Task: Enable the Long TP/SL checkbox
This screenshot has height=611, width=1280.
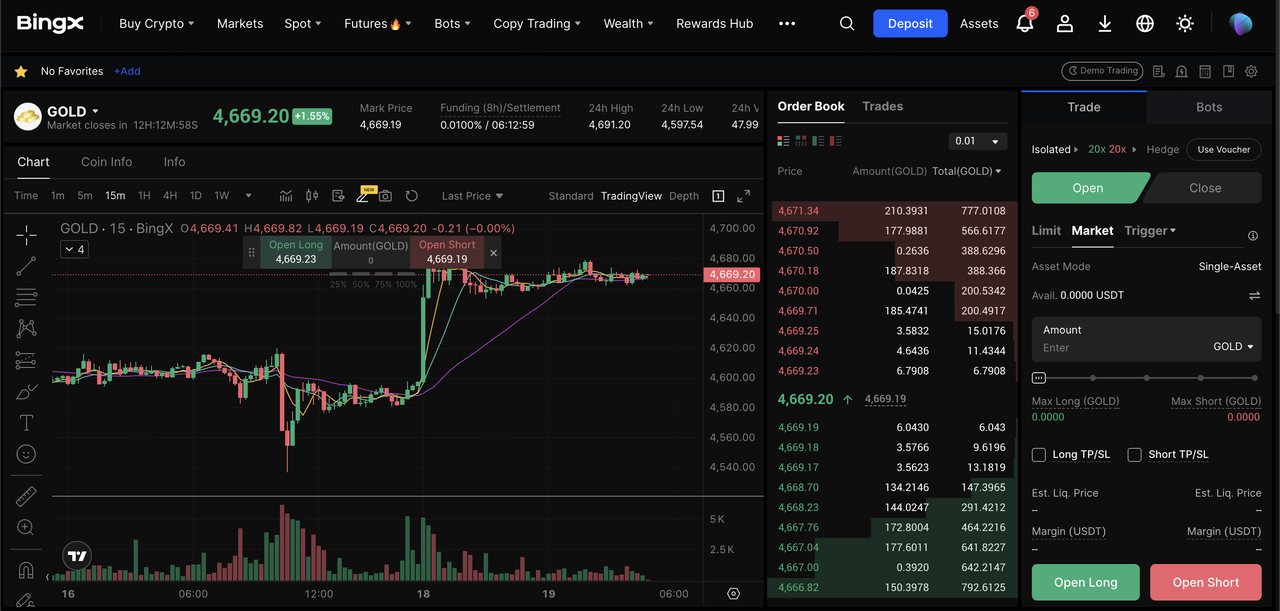Action: pos(1039,455)
